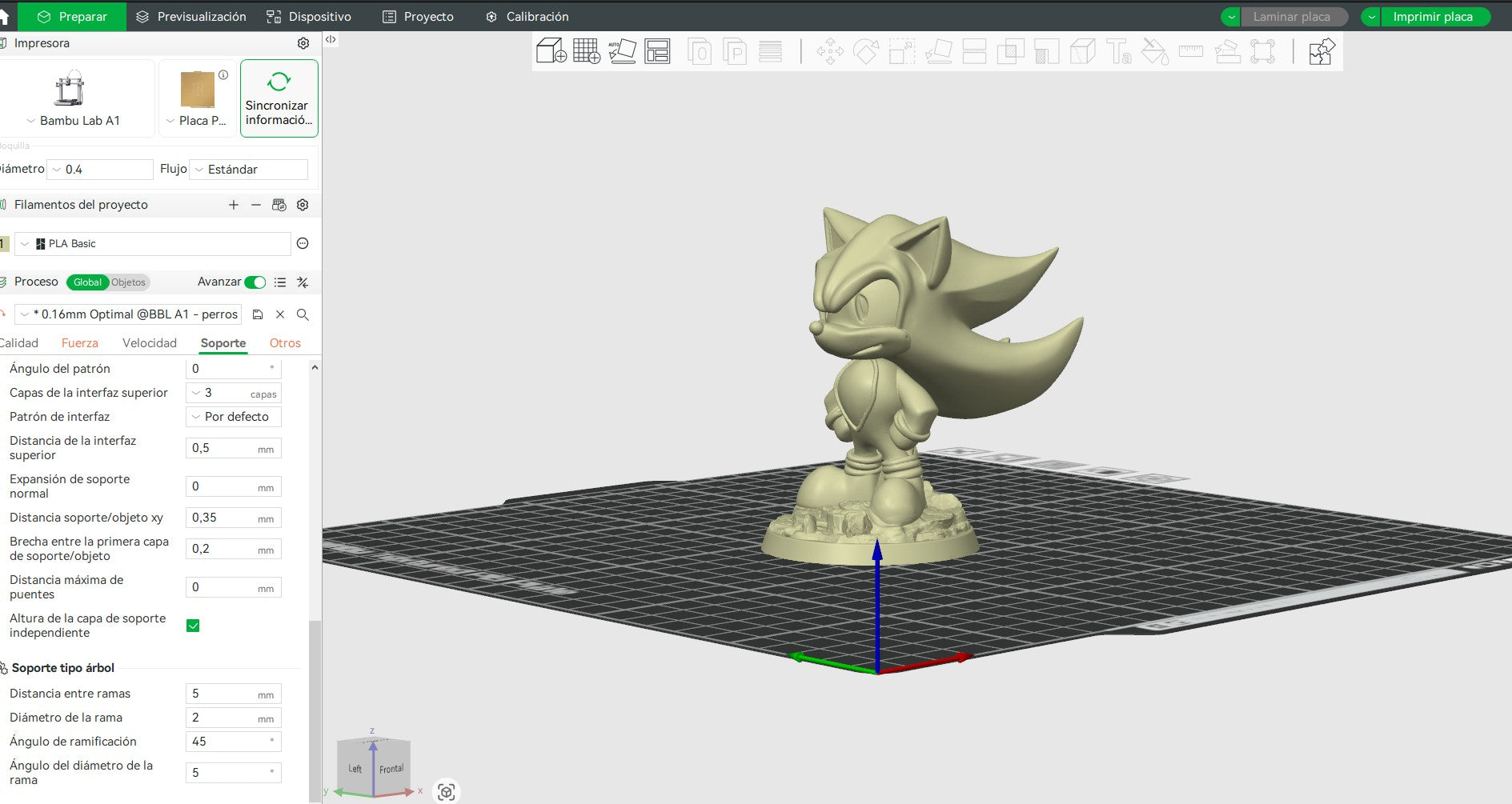Open the Flujo Estándar dropdown
This screenshot has height=804, width=1512.
(249, 170)
